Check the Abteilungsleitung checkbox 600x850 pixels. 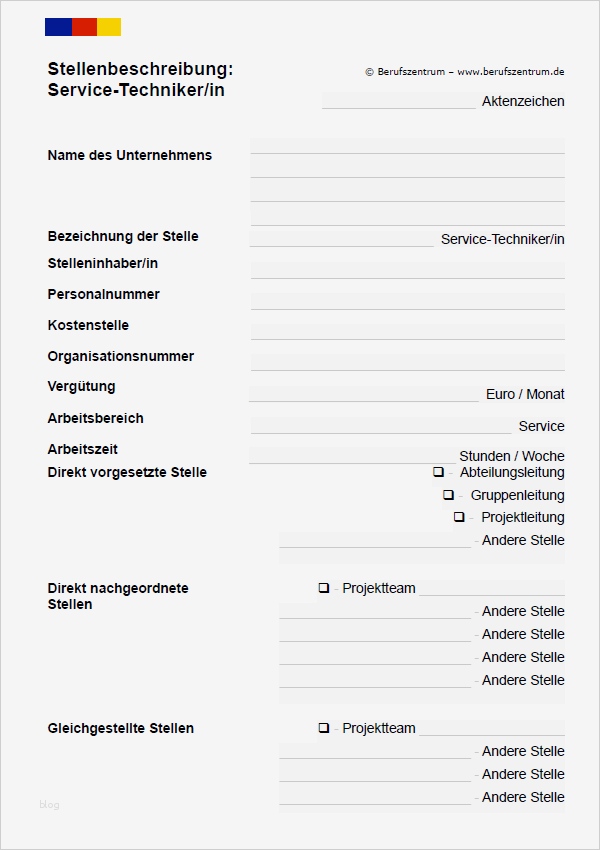click(438, 472)
